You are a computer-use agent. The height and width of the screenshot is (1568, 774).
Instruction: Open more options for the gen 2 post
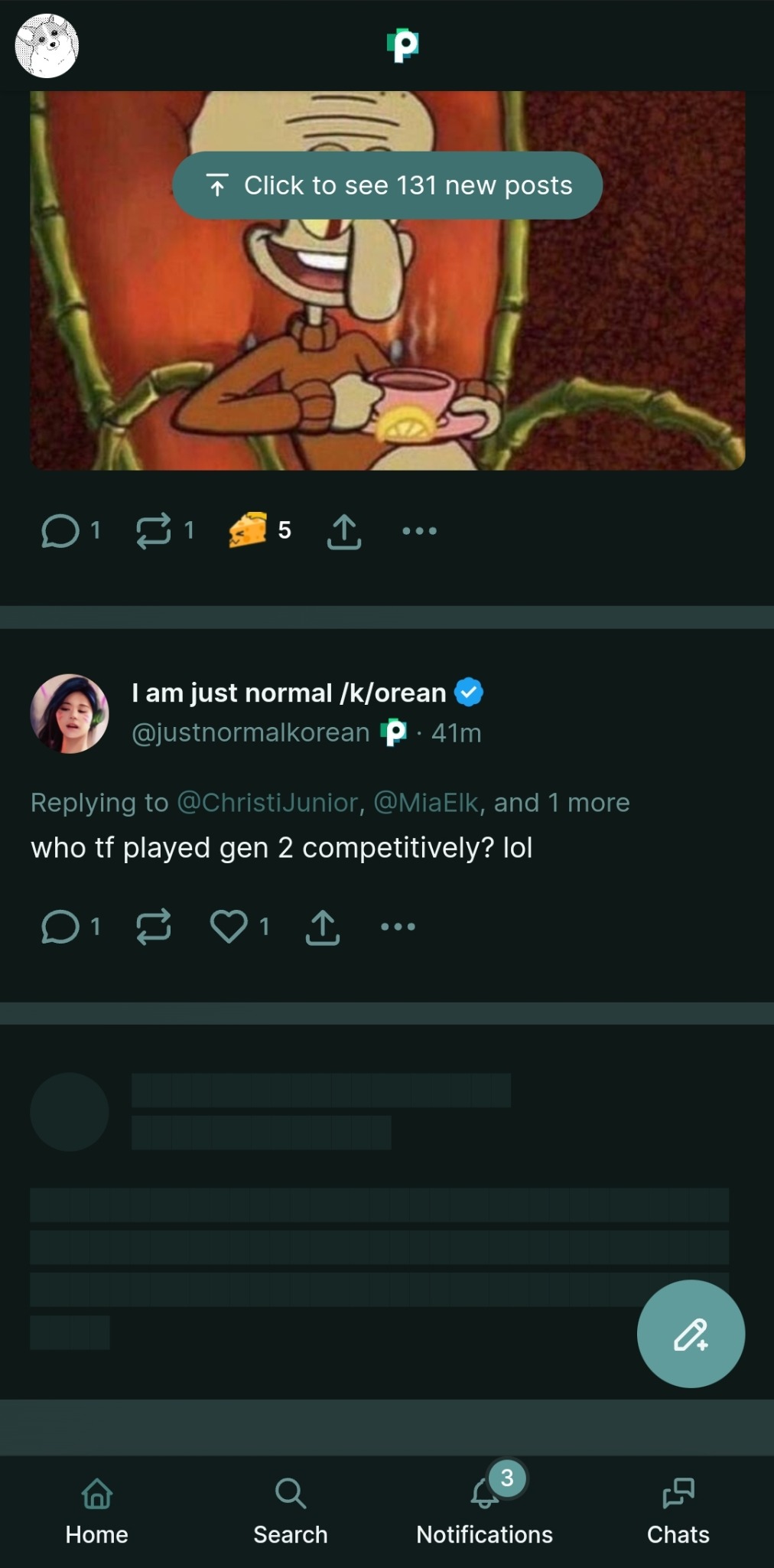pos(398,927)
